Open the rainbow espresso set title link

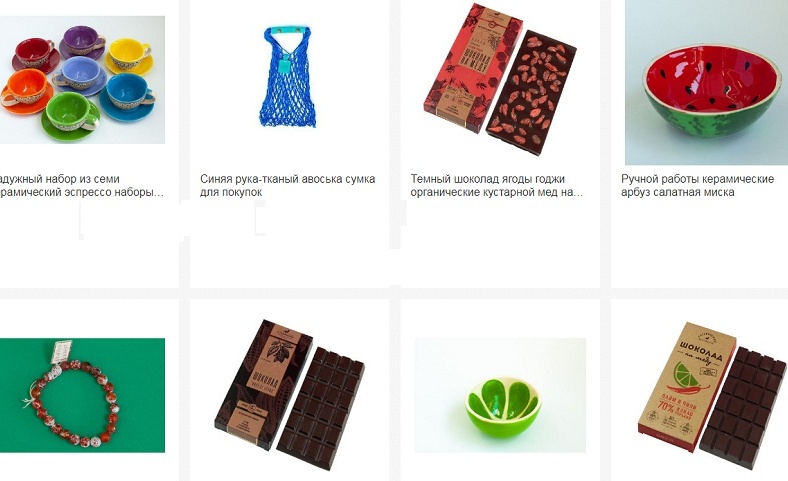pos(82,185)
